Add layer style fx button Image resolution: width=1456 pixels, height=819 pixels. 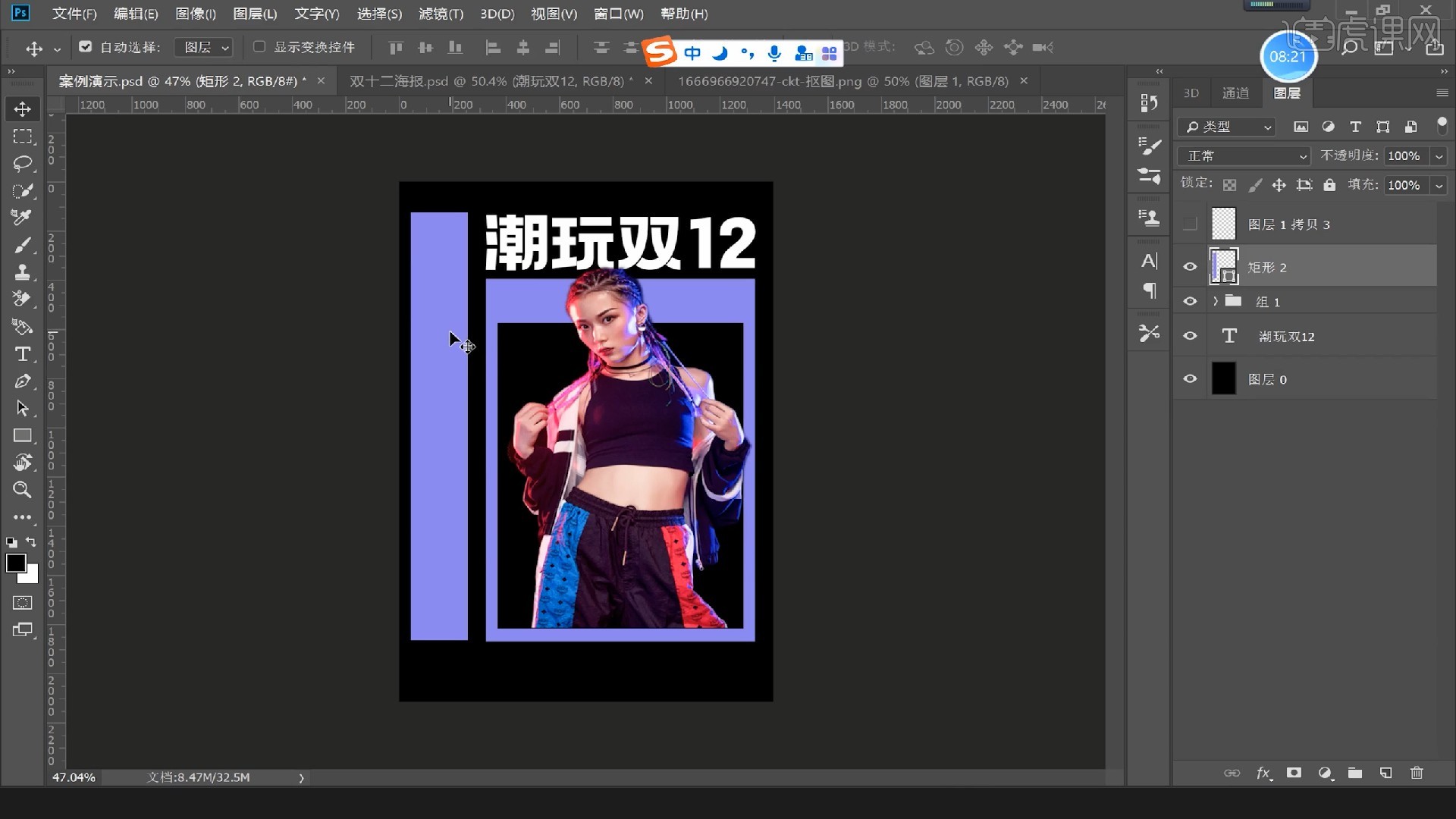pos(1263,773)
